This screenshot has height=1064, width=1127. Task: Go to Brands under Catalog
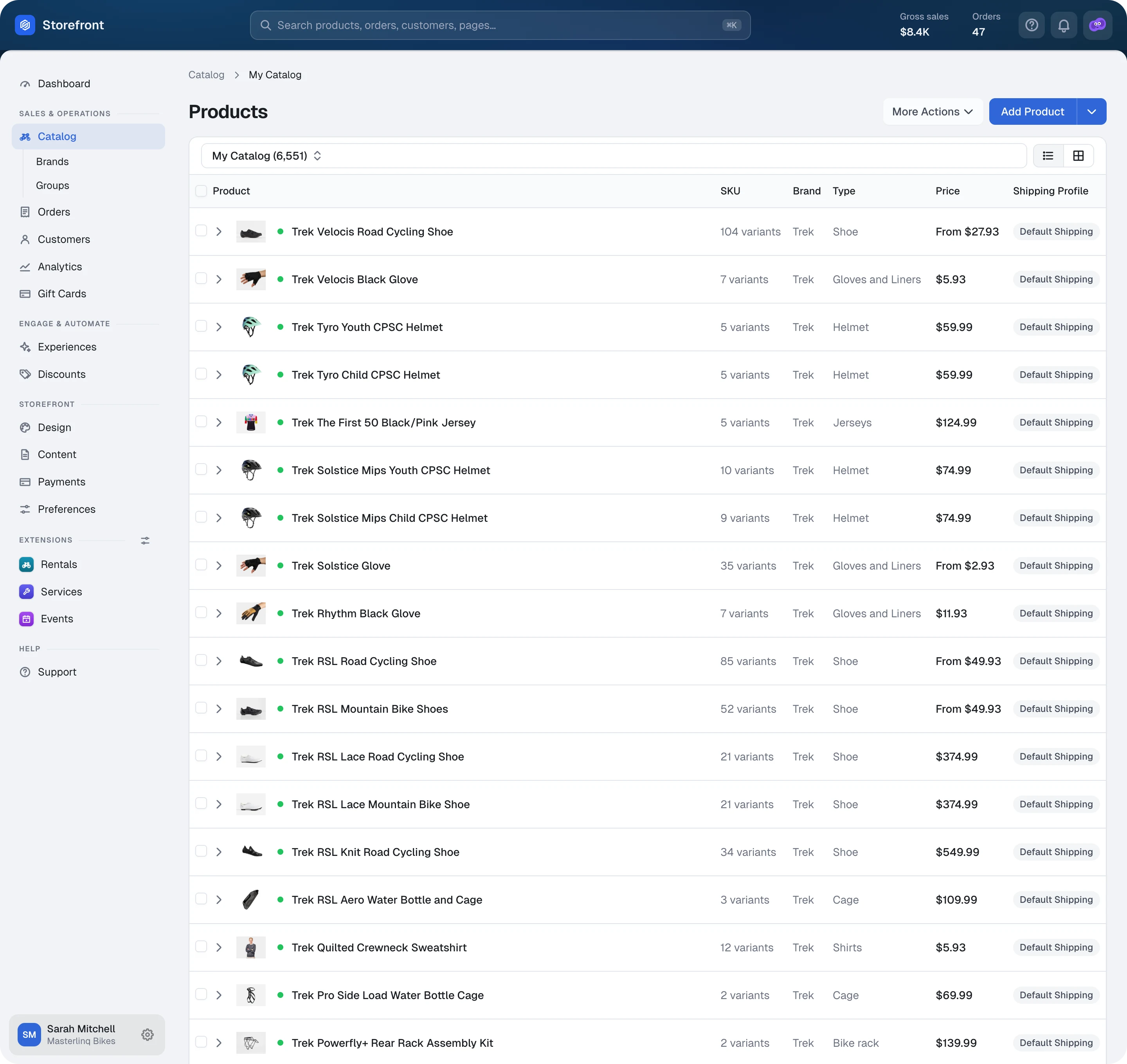click(x=52, y=162)
